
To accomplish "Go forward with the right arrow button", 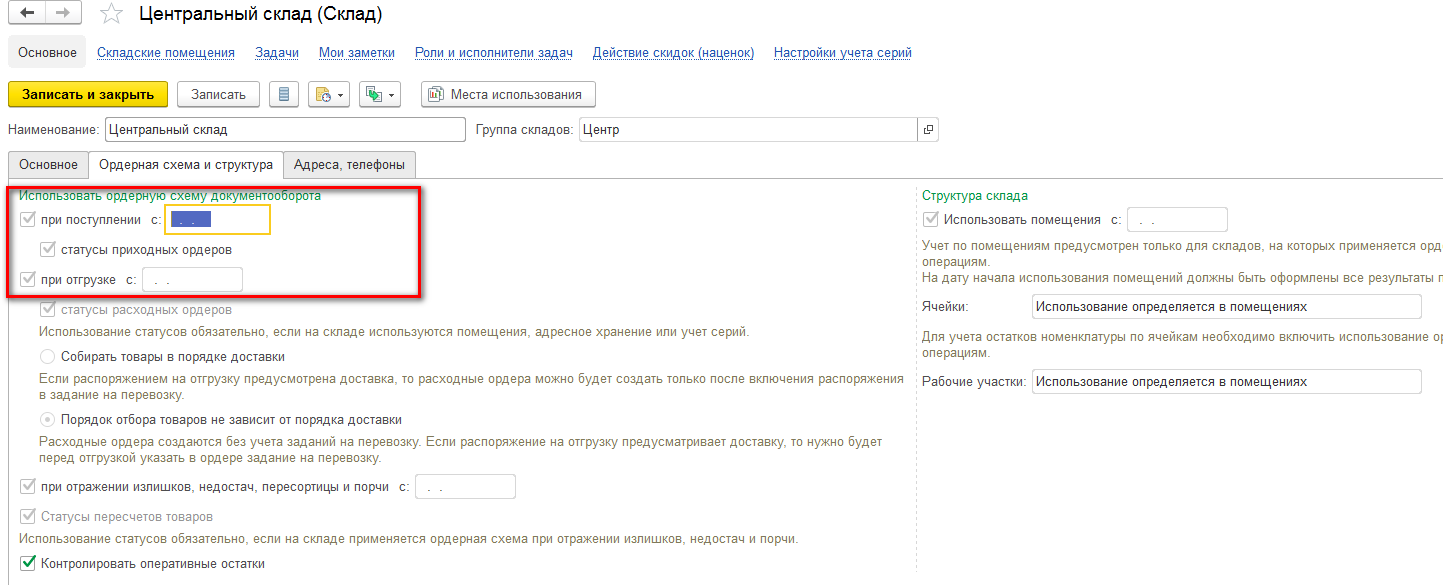I will click(63, 14).
